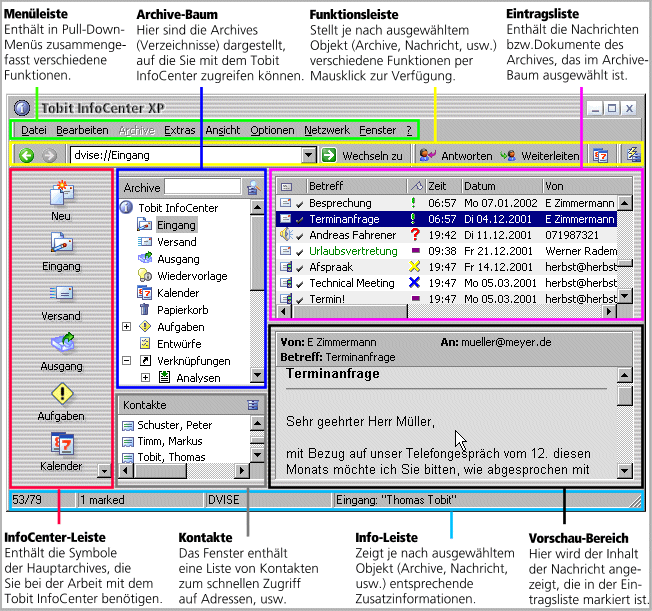
Task: Click the search icon beside Archive field
Action: [x=253, y=188]
